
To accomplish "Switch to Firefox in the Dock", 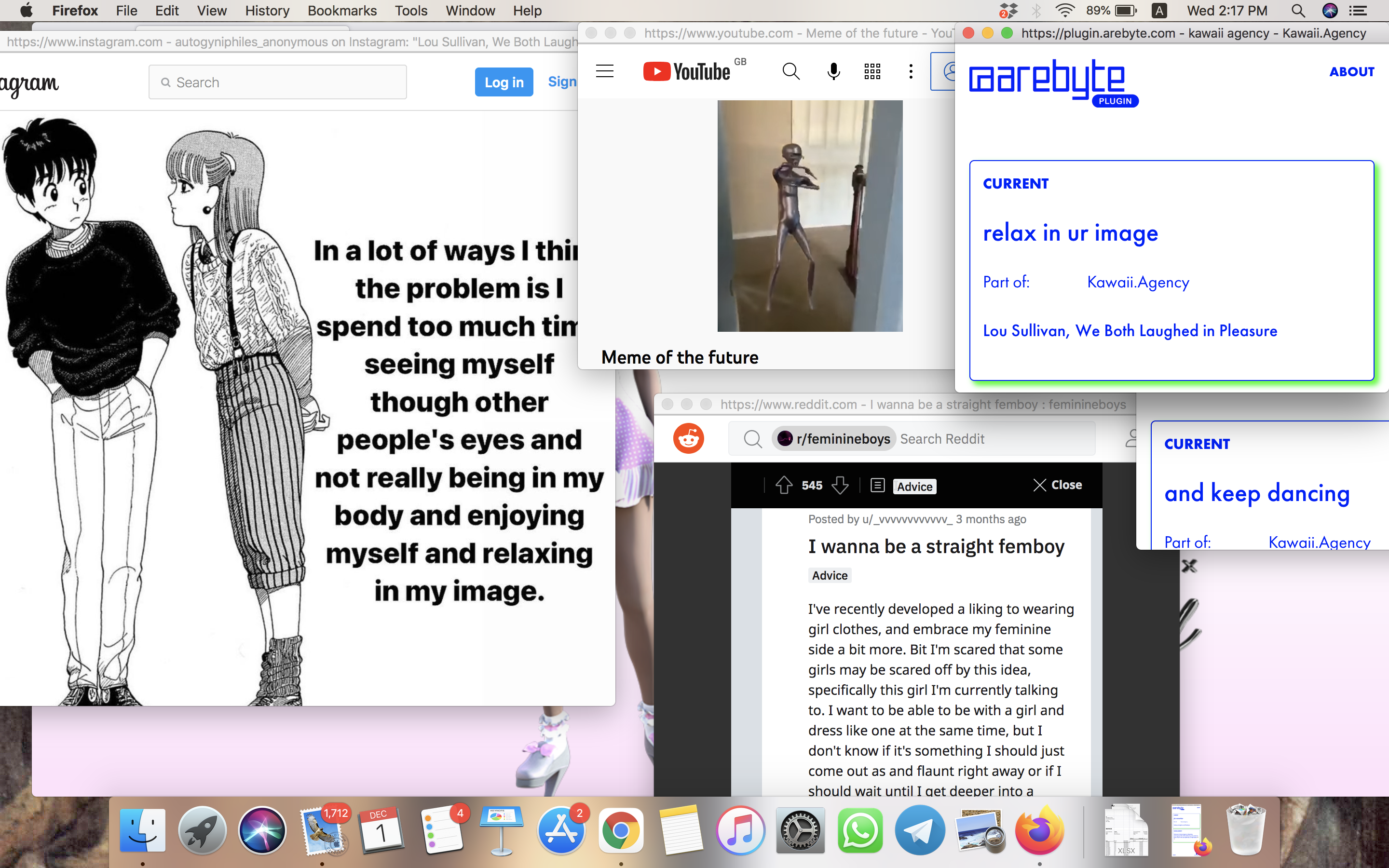I will [1039, 830].
